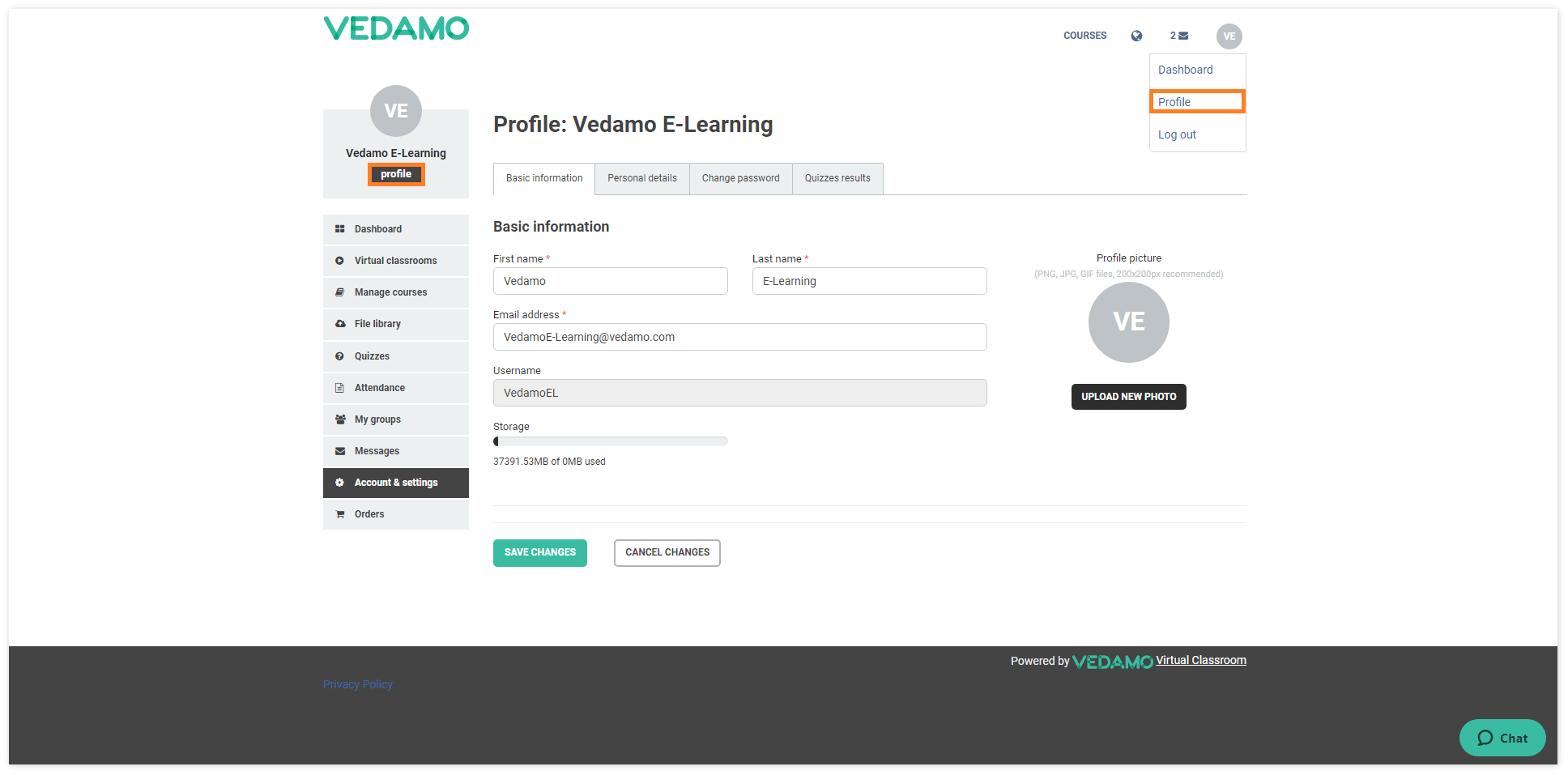
Task: Open Quizzes sidebar label
Action: 372,356
